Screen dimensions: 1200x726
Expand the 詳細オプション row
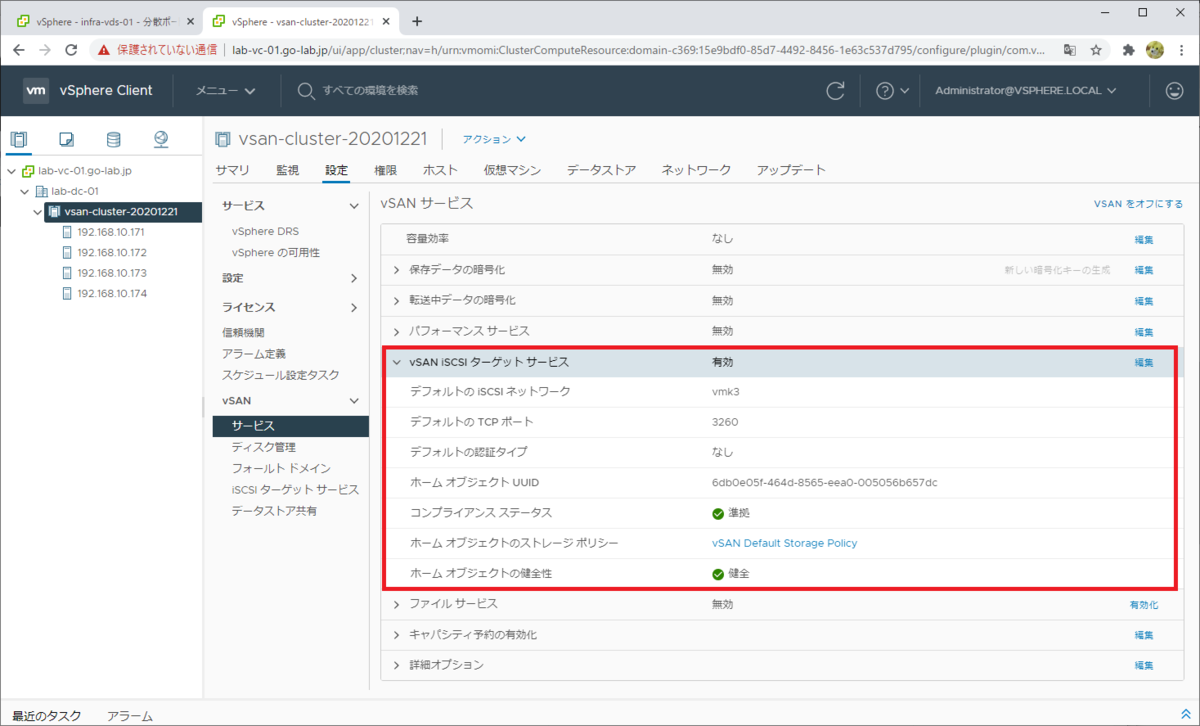click(x=397, y=665)
